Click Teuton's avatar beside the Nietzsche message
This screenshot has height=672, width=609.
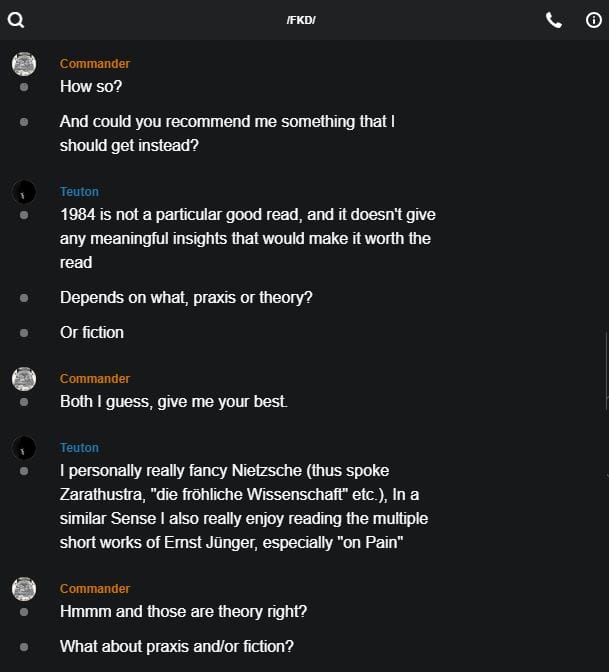(24, 448)
